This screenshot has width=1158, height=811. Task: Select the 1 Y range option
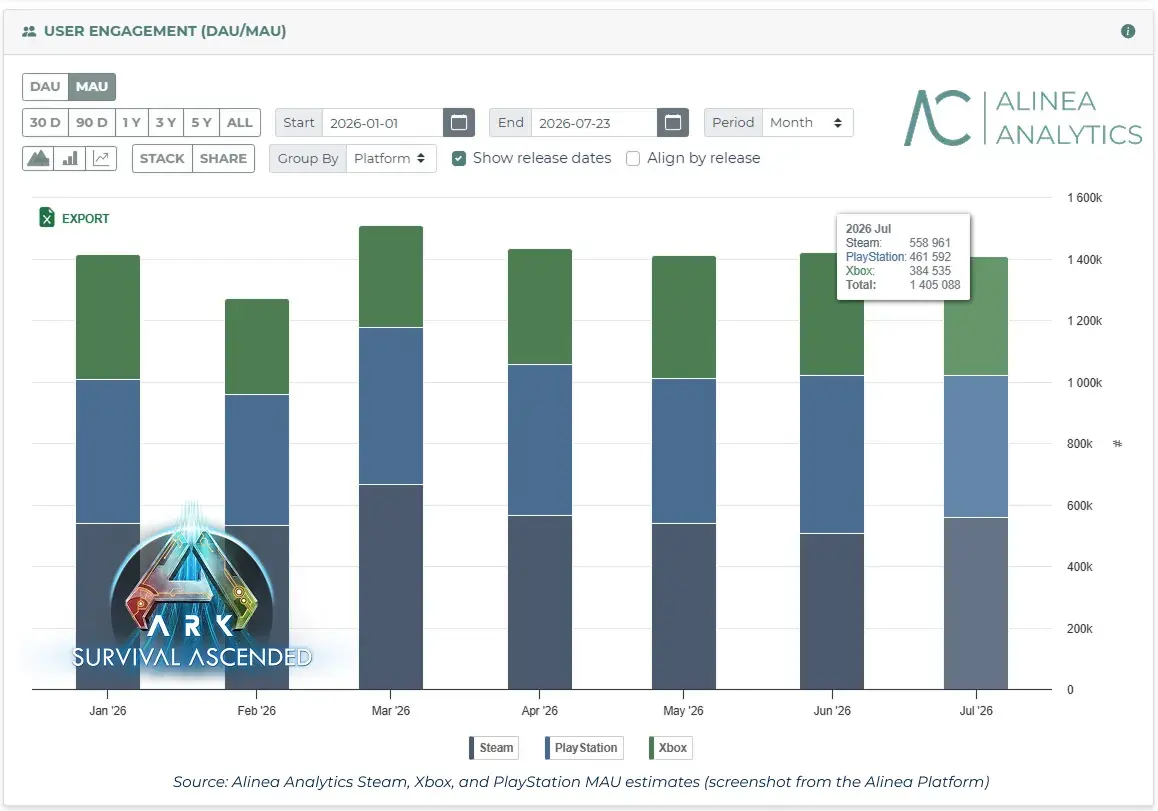point(131,123)
